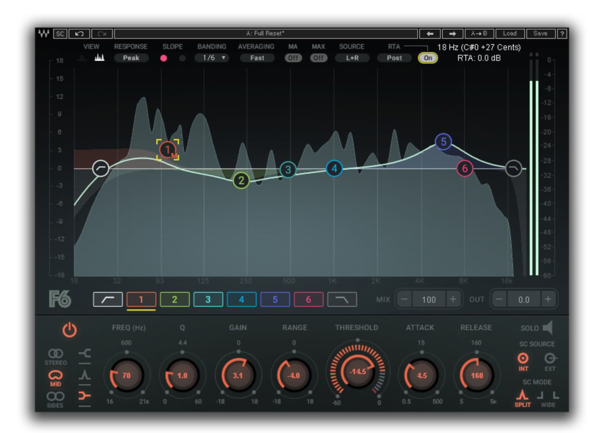Image resolution: width=600 pixels, height=433 pixels.
Task: Click the RANGE knob showing -4.0
Action: (x=294, y=376)
